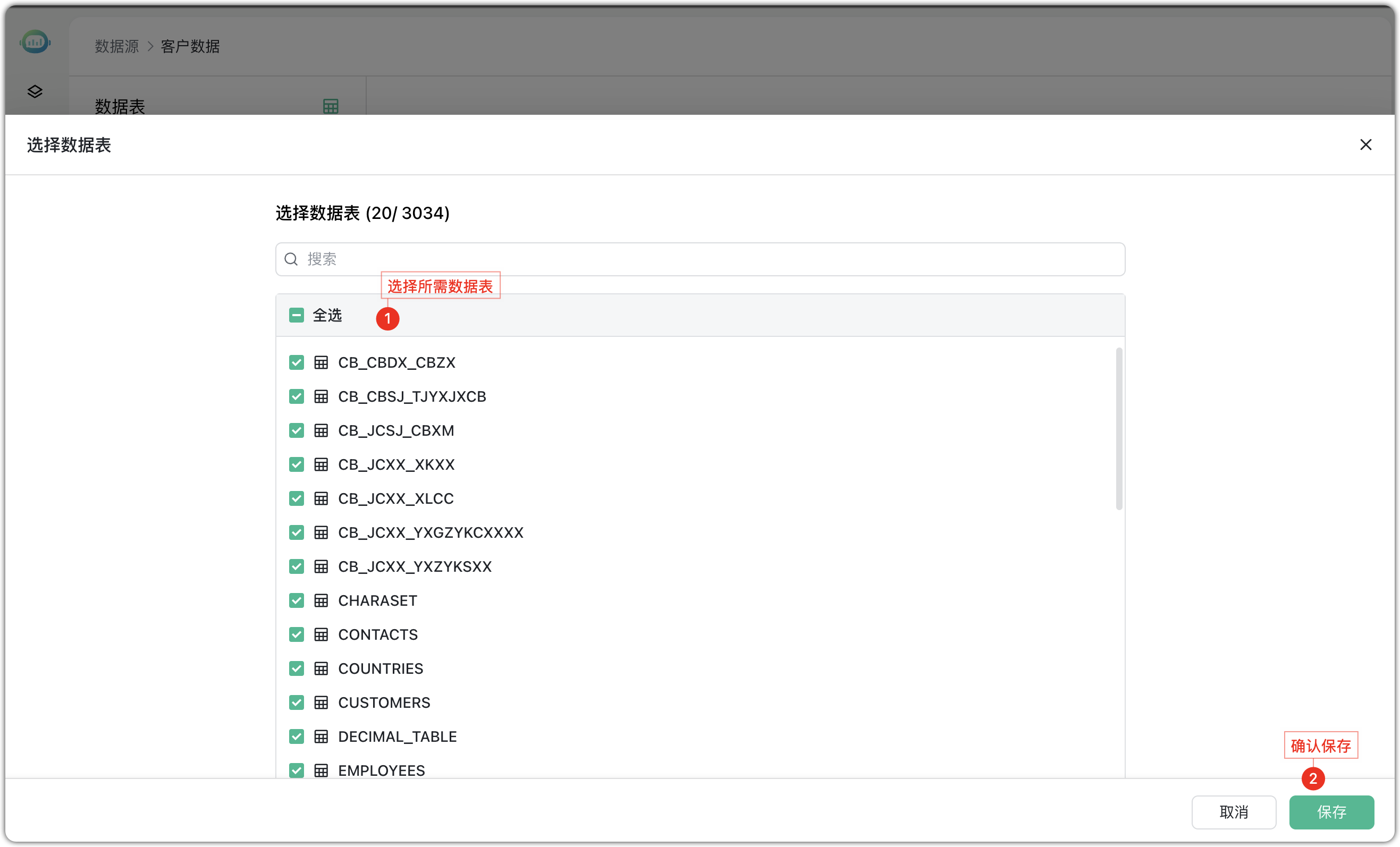Click the table icon beside DECIMAL_TABLE
The width and height of the screenshot is (1400, 847).
(322, 736)
